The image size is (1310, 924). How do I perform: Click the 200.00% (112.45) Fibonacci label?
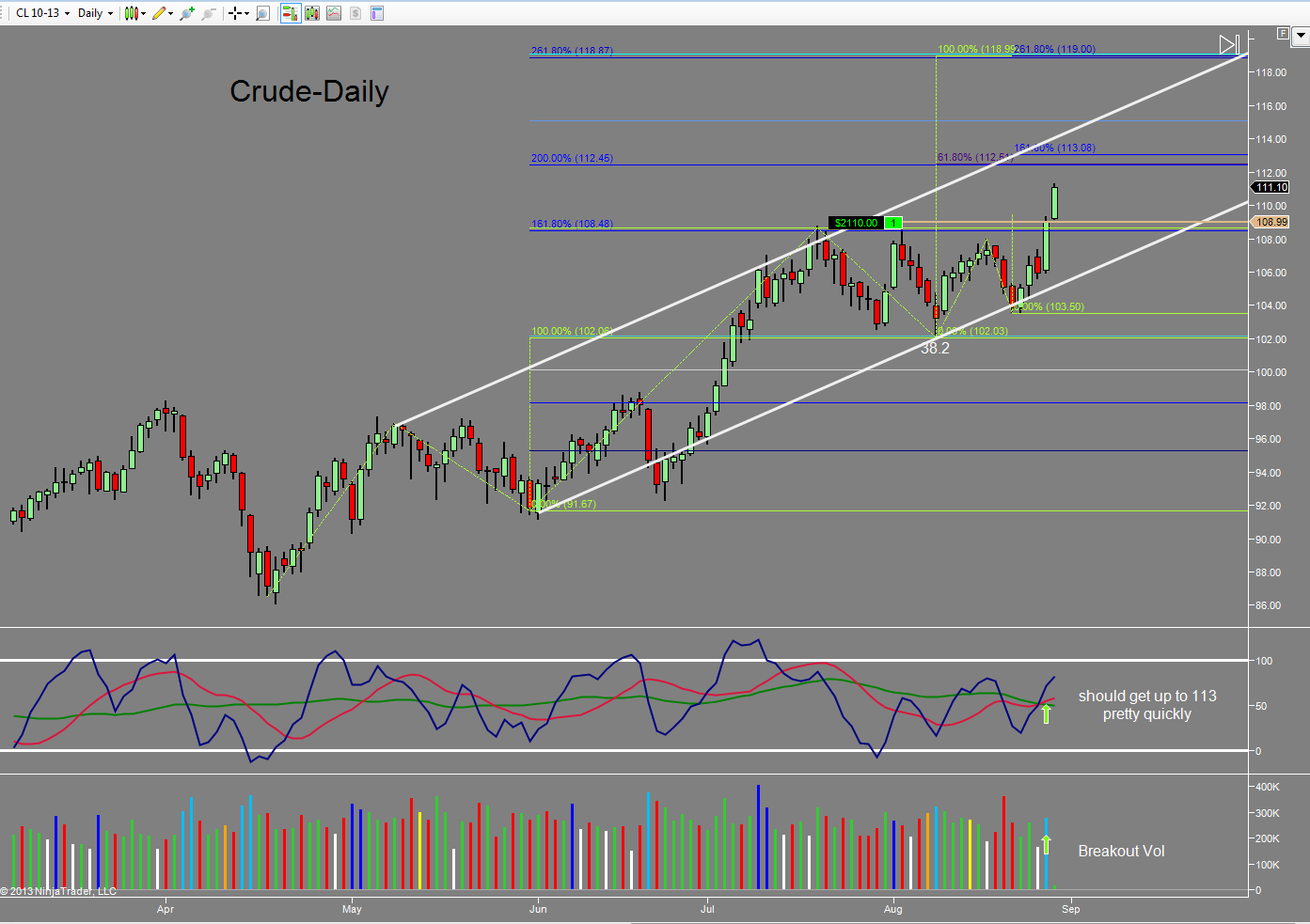[x=572, y=158]
